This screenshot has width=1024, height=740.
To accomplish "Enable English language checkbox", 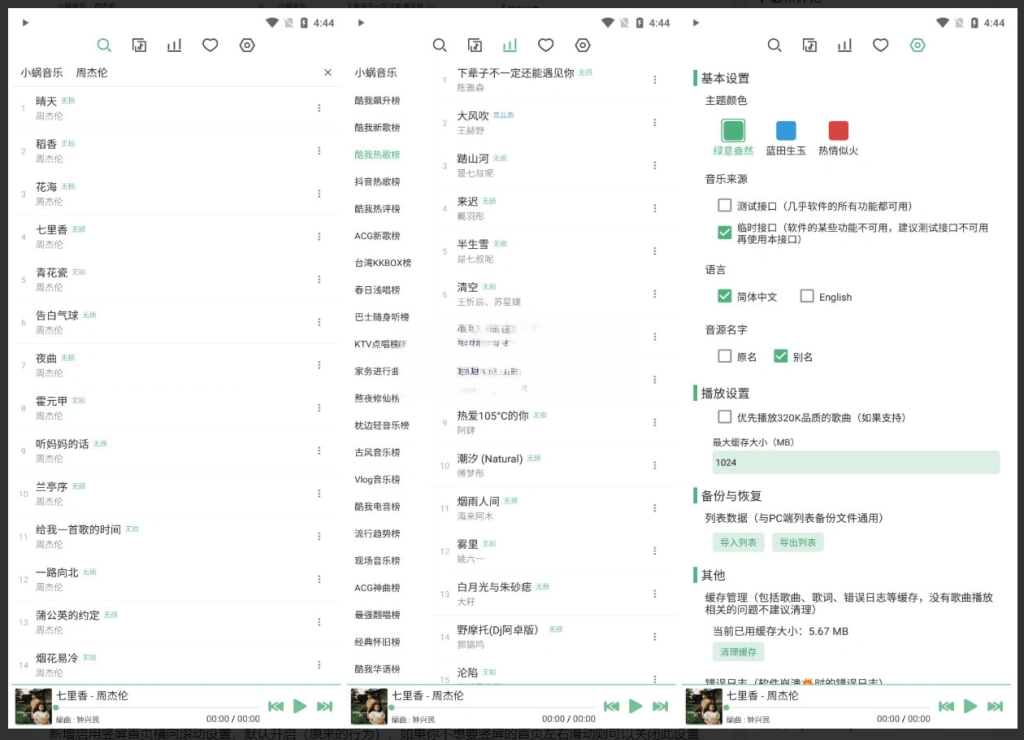I will [x=807, y=296].
